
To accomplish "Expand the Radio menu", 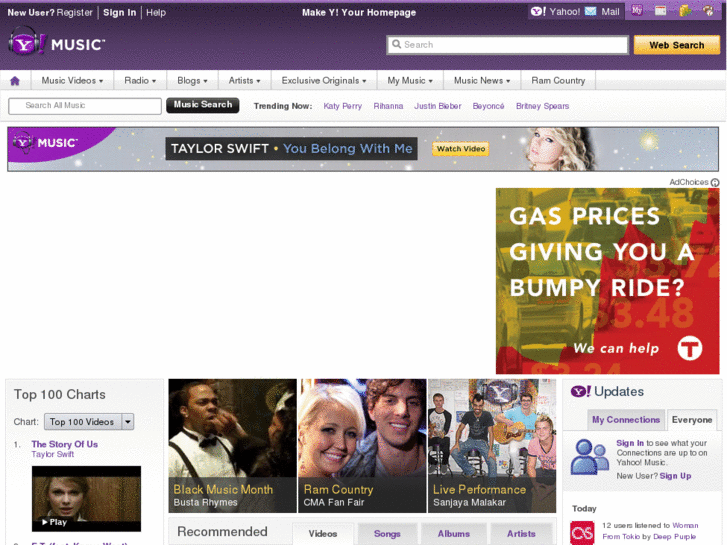I will point(140,81).
